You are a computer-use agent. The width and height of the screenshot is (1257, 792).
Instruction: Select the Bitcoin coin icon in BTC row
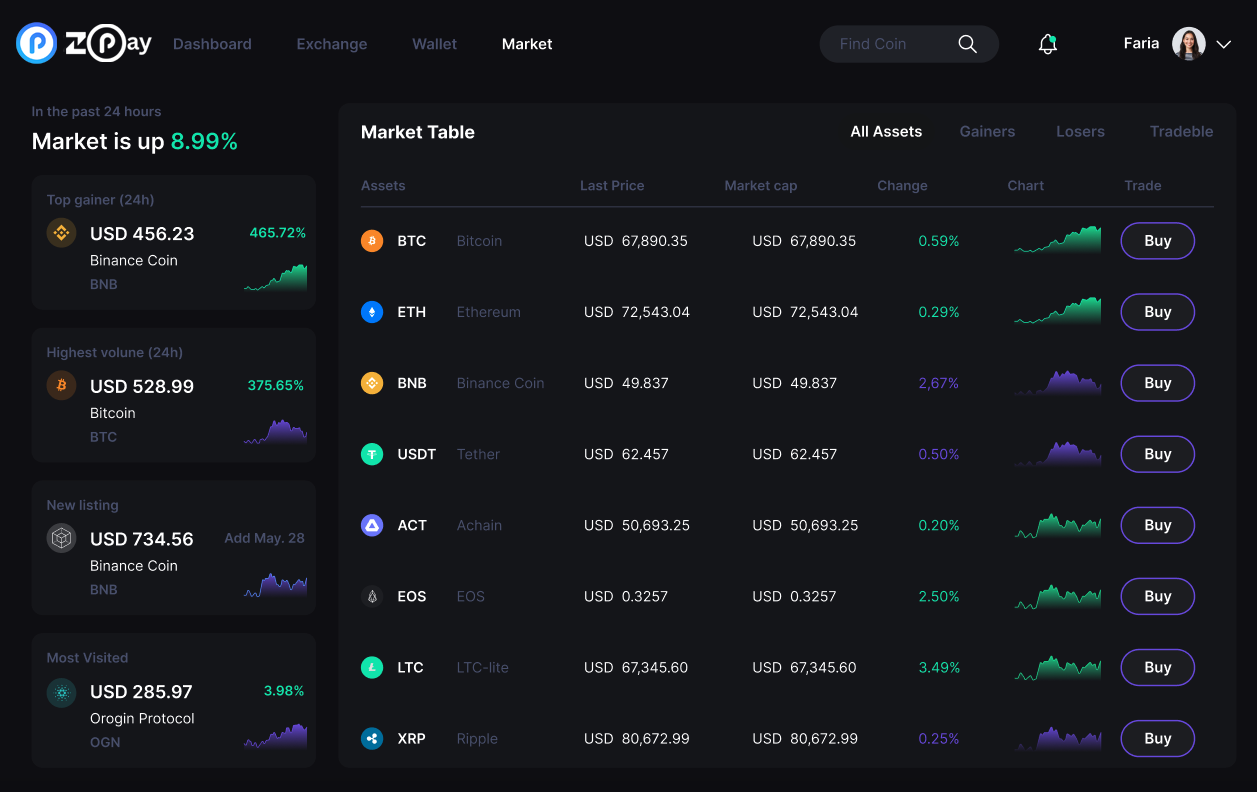(x=372, y=241)
